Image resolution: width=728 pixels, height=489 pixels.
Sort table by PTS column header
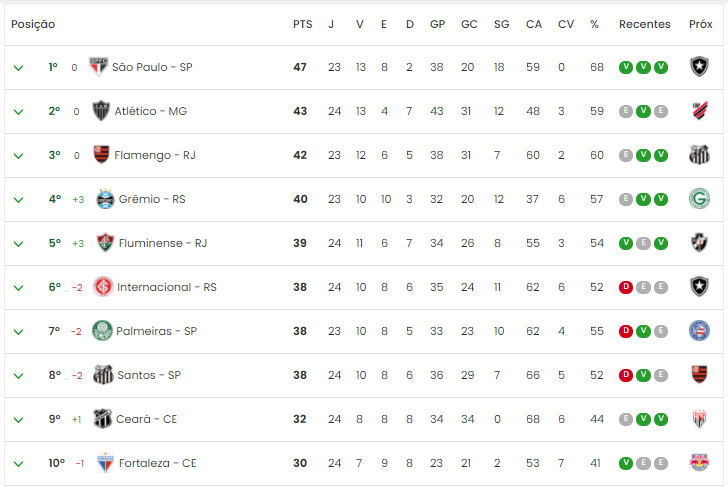point(303,24)
